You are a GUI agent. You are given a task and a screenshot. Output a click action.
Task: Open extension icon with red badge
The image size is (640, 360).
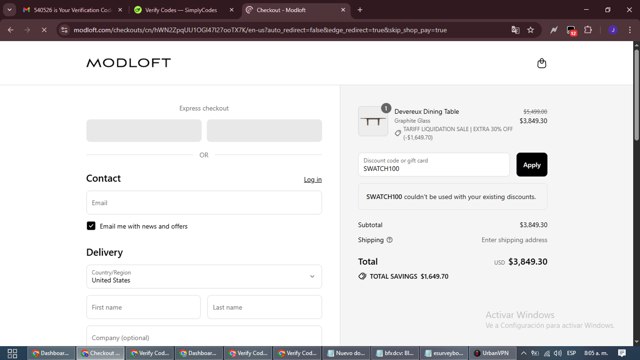(571, 30)
